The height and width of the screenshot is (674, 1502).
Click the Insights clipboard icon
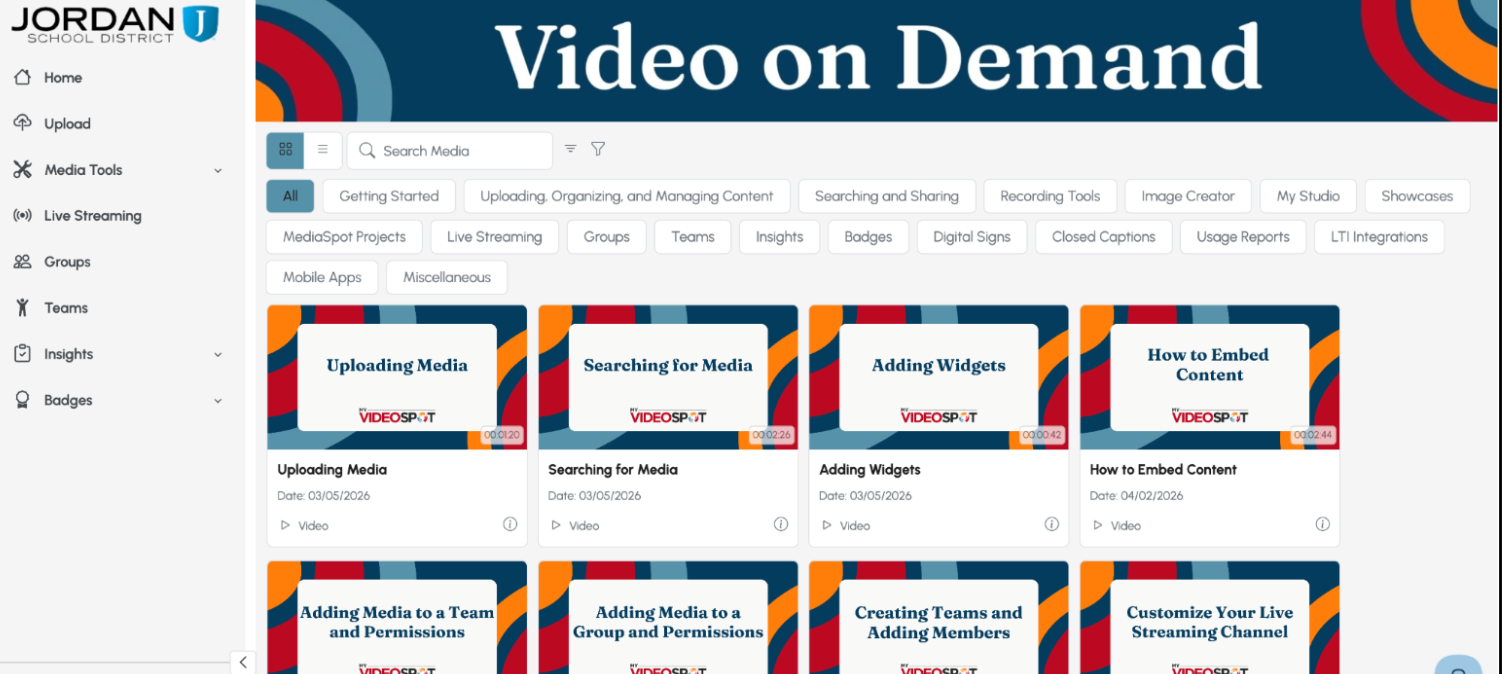22,353
